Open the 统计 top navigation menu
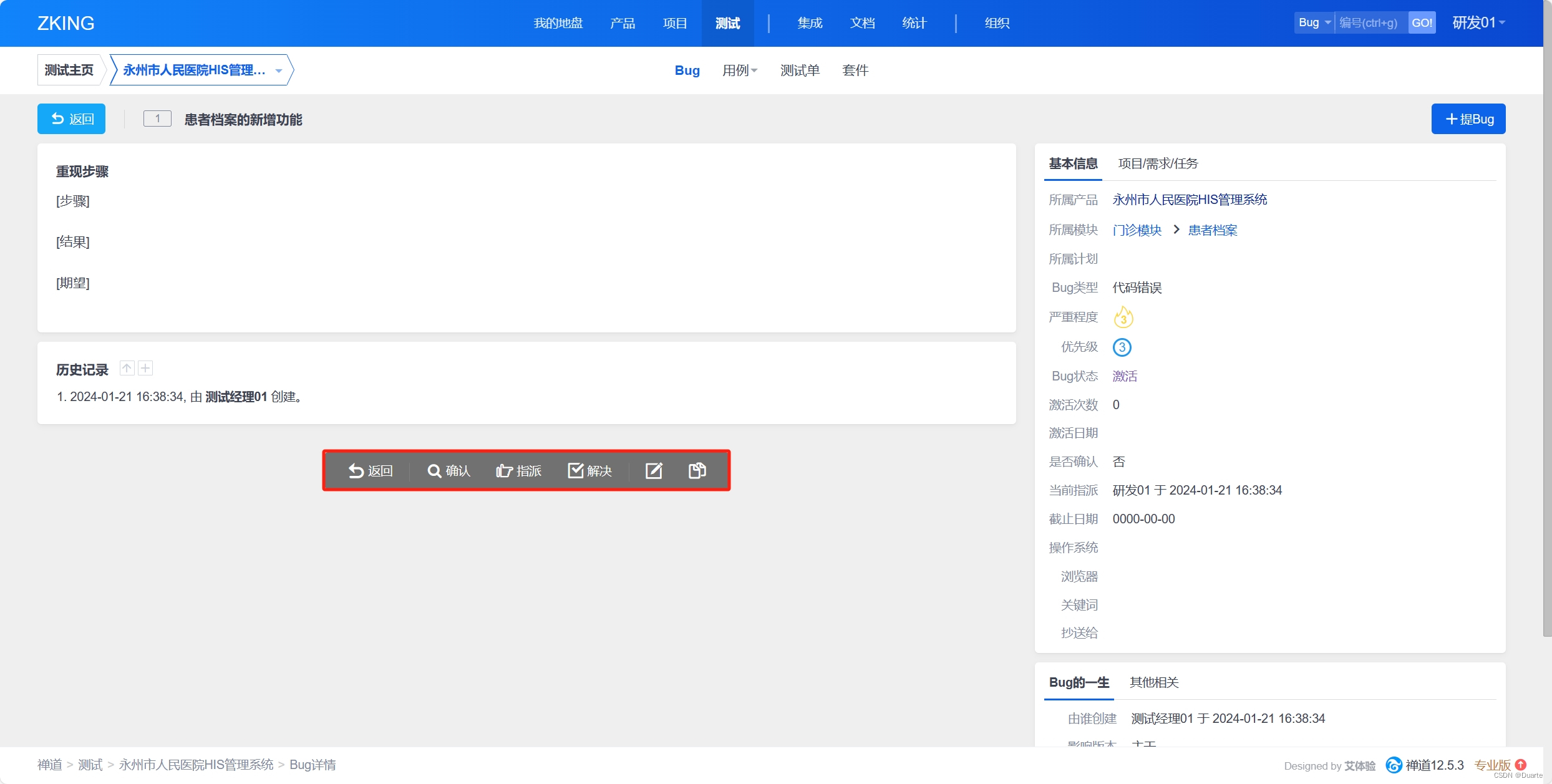This screenshot has height=784, width=1552. coord(914,23)
